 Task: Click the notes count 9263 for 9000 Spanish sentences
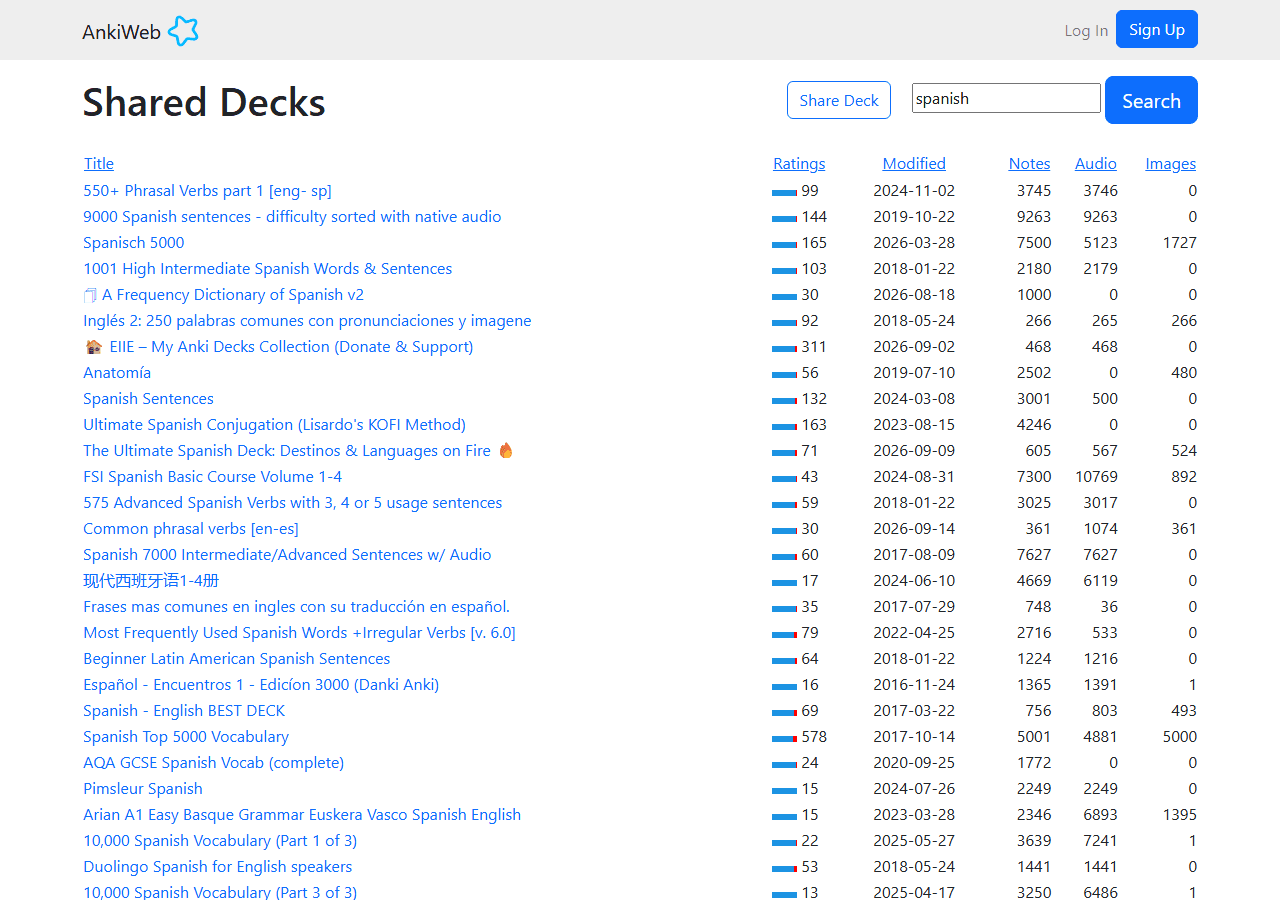coord(1034,216)
